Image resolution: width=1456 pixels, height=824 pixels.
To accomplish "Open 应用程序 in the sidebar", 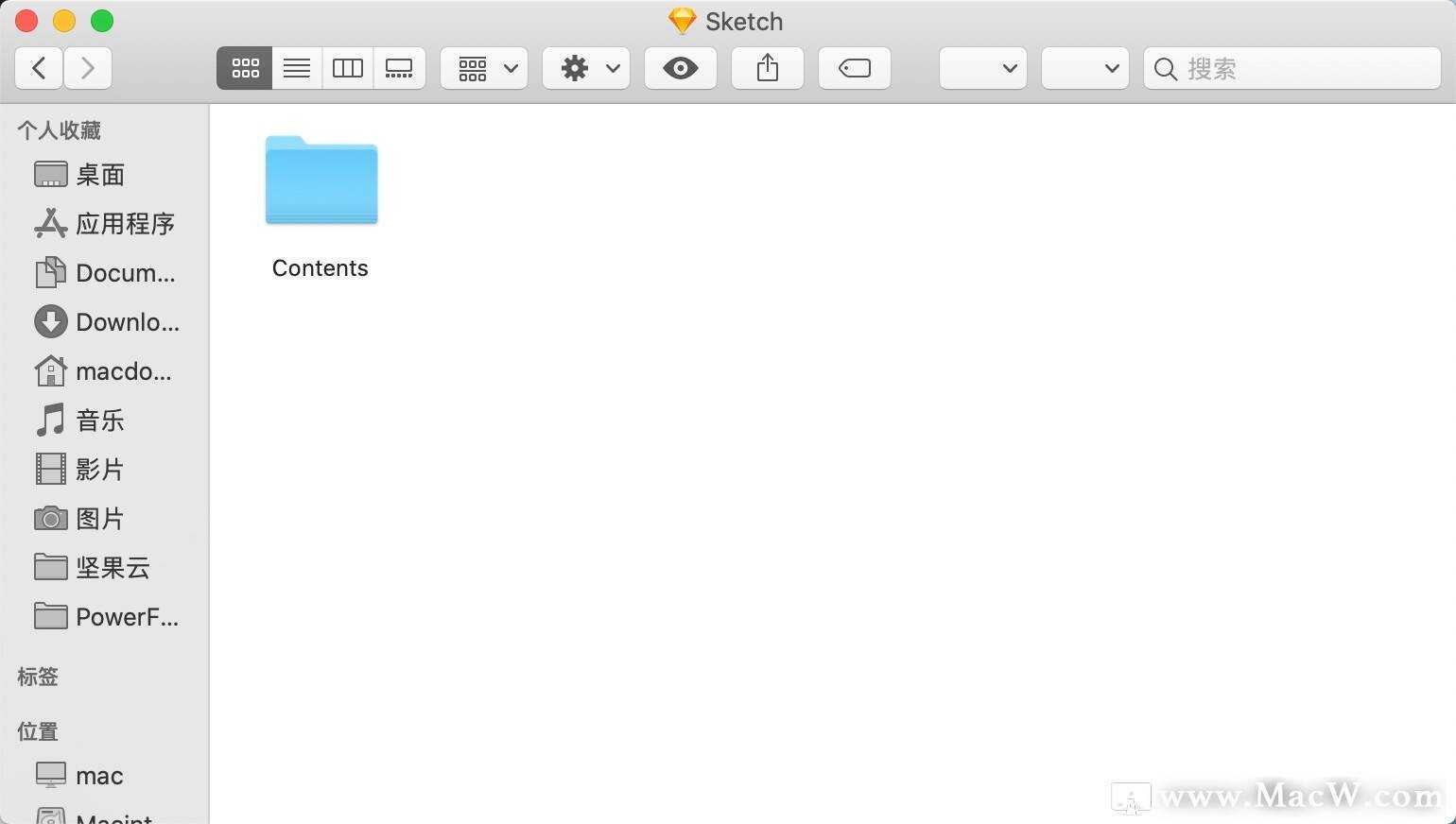I will pyautogui.click(x=125, y=224).
